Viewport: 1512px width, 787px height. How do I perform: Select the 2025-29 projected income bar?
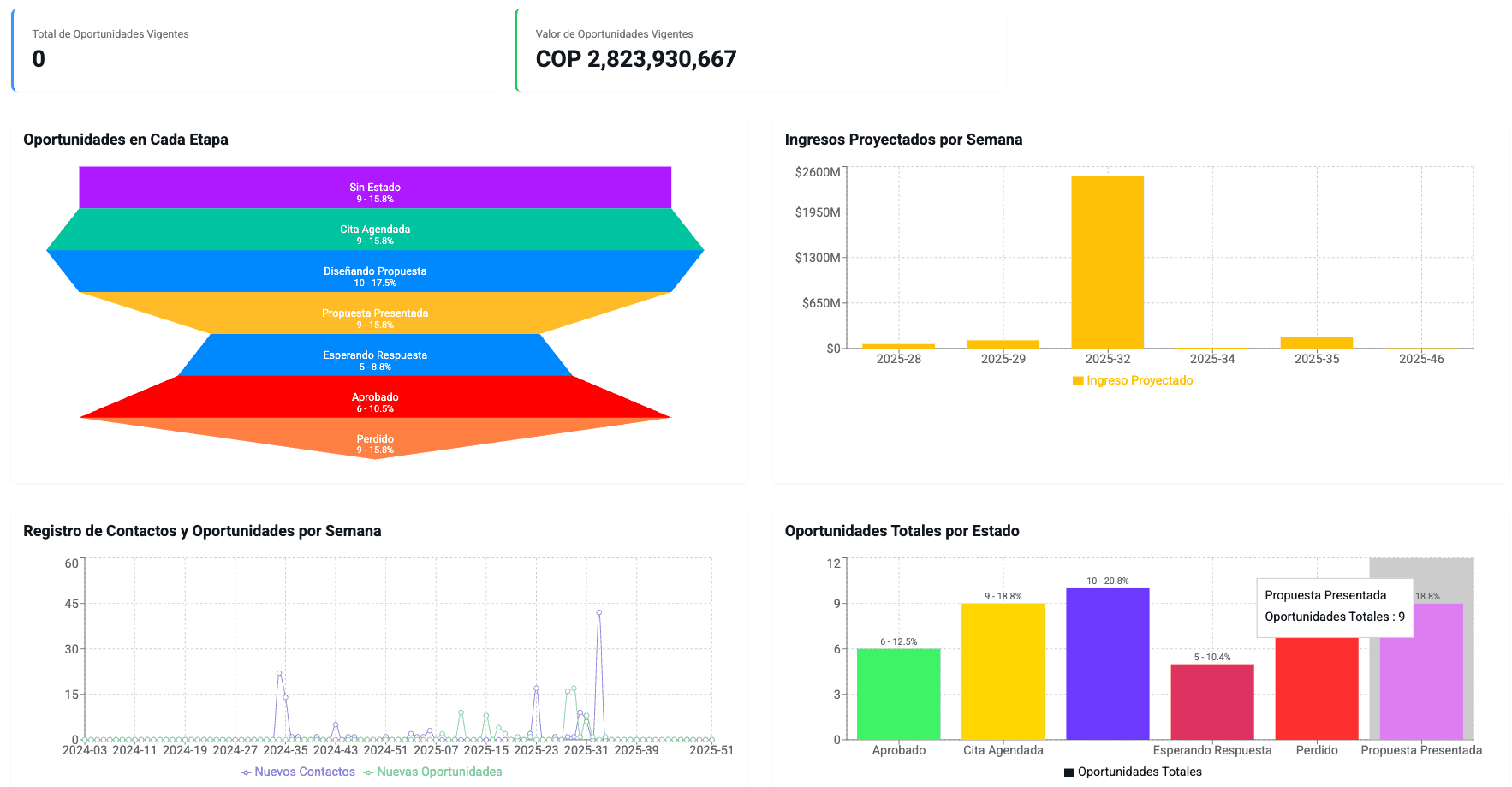point(1003,344)
